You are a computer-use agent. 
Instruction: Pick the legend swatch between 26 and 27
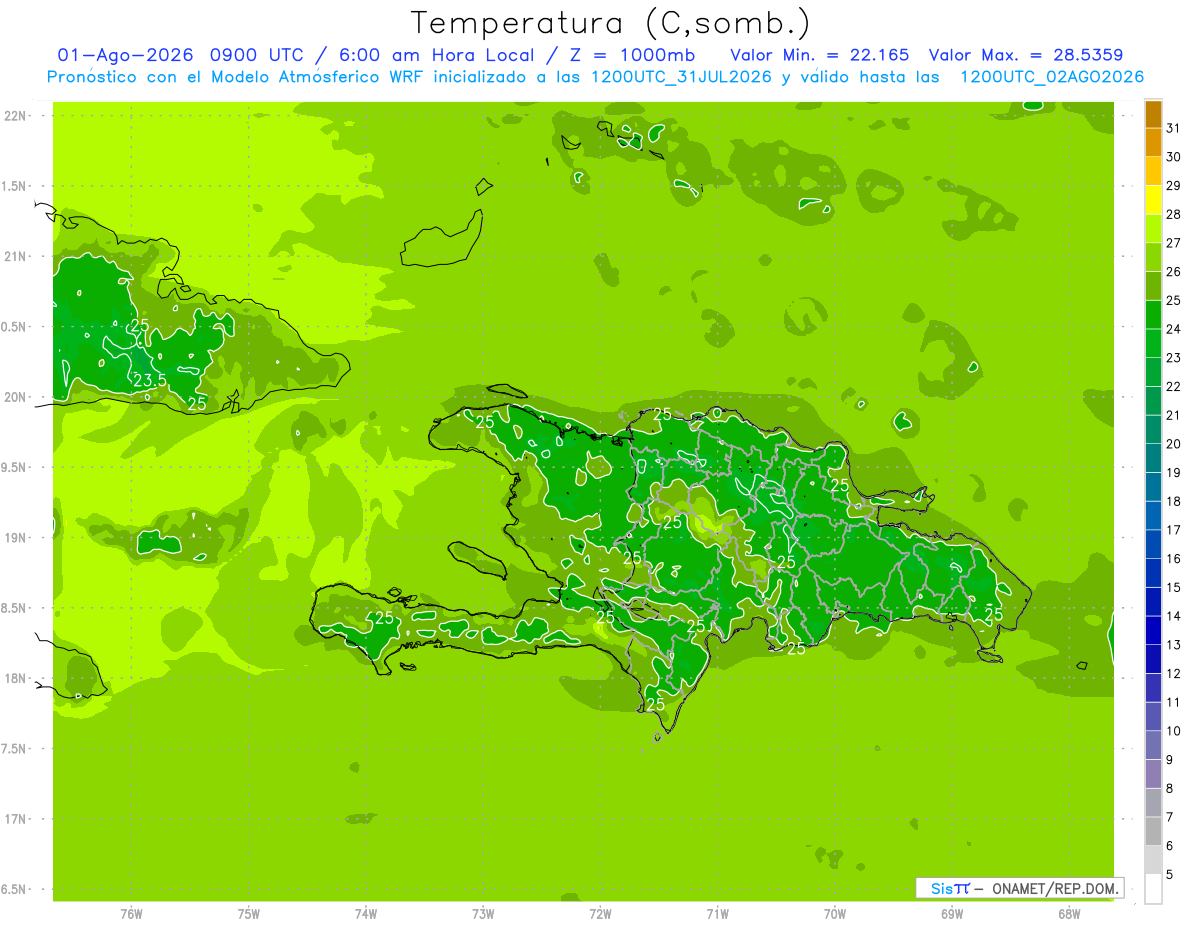[x=1153, y=258]
